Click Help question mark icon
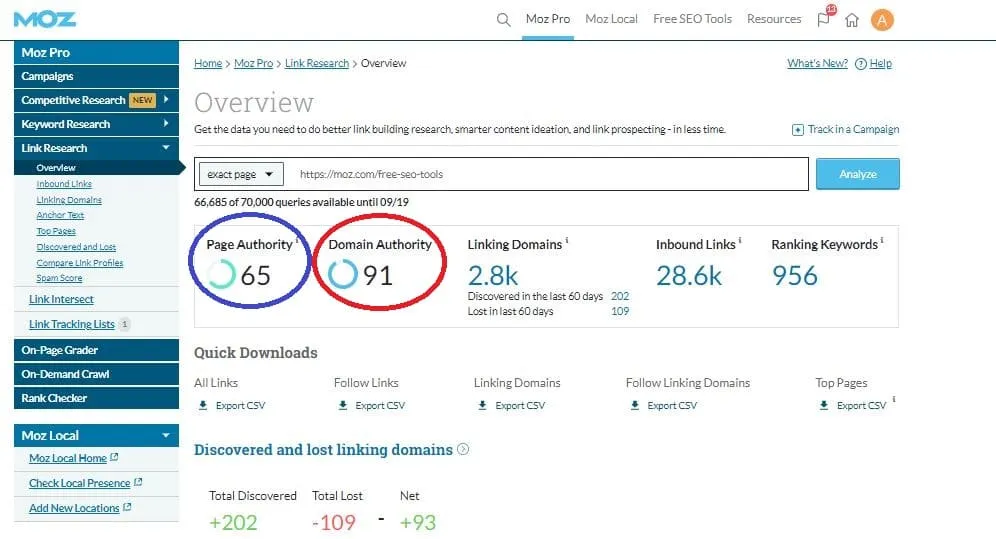The image size is (996, 539). pyautogui.click(x=861, y=63)
